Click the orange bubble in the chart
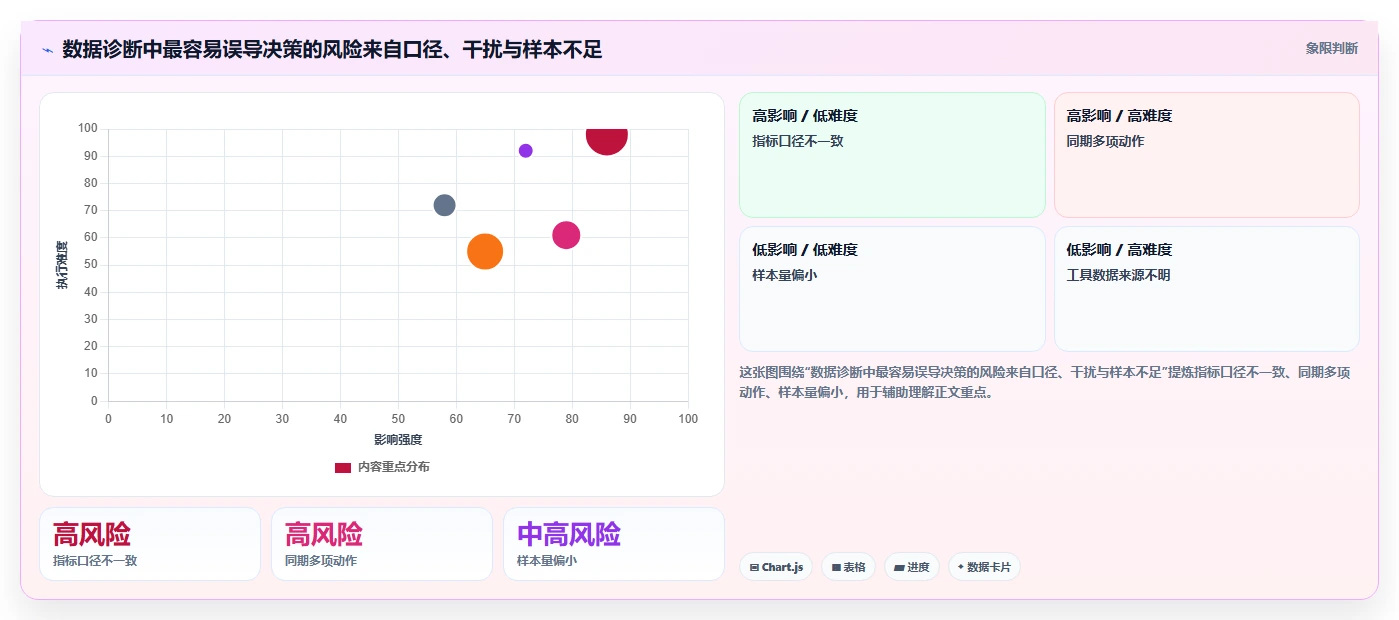This screenshot has width=1399, height=620. pyautogui.click(x=485, y=251)
